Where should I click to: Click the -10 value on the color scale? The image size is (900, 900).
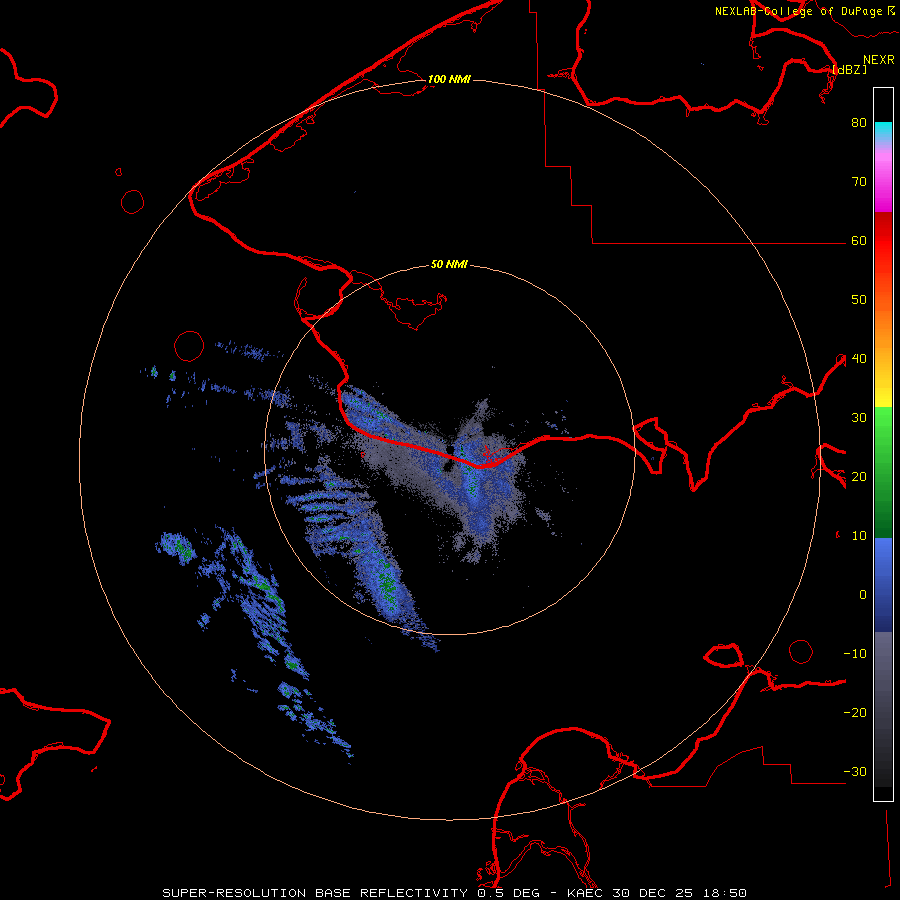click(x=855, y=654)
